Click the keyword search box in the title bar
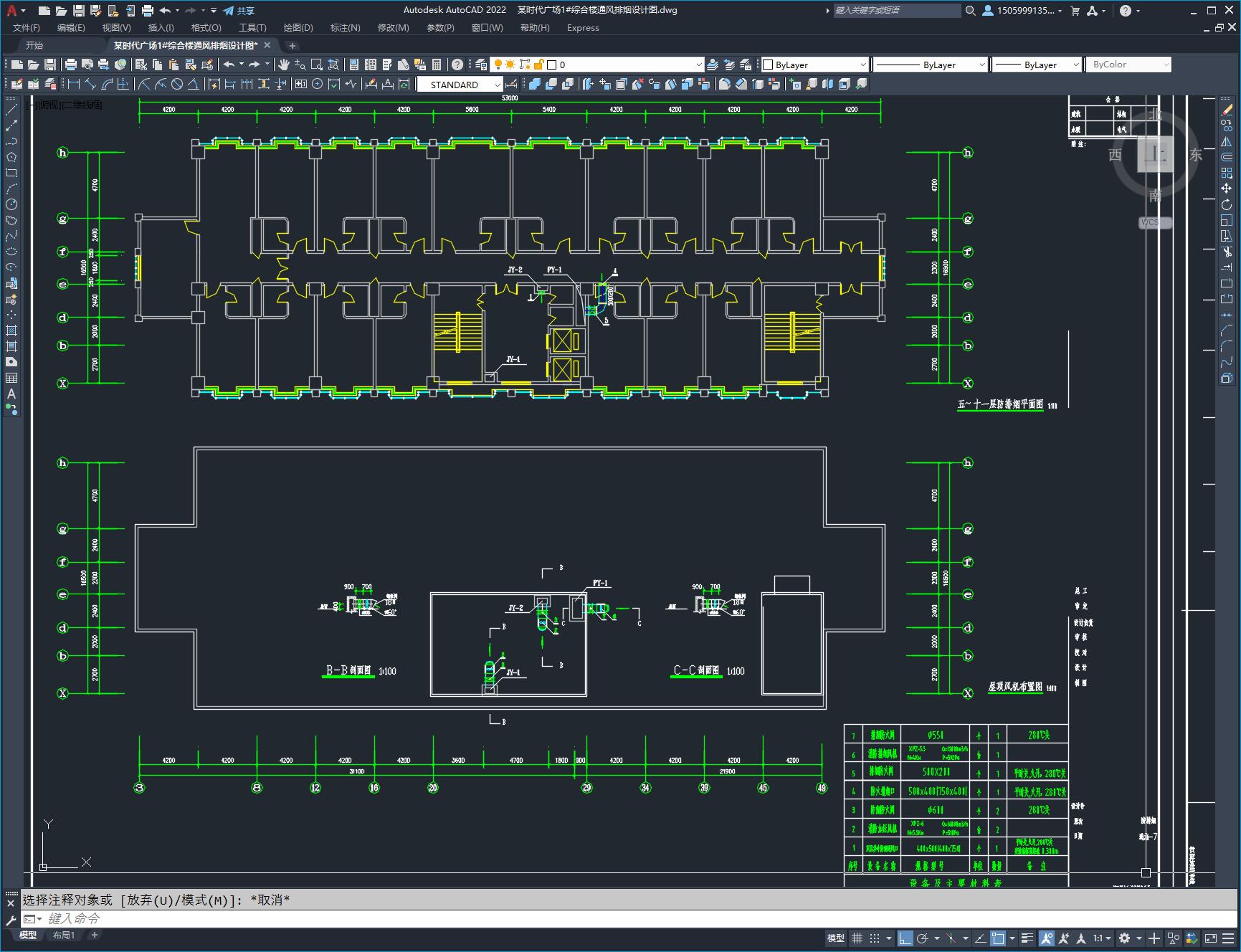The width and height of the screenshot is (1241, 952). click(897, 11)
